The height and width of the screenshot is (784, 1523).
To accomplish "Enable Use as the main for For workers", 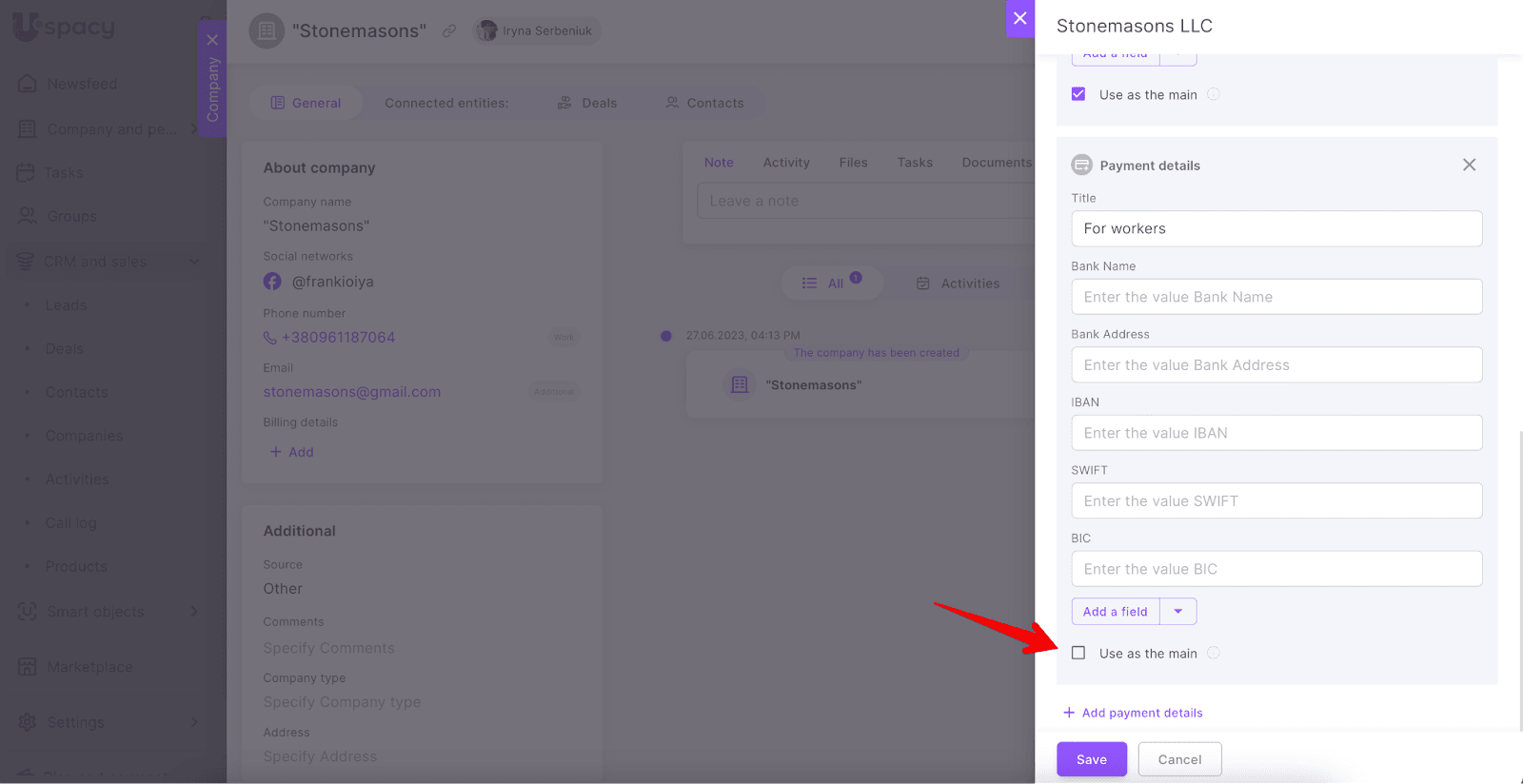I will coord(1078,653).
